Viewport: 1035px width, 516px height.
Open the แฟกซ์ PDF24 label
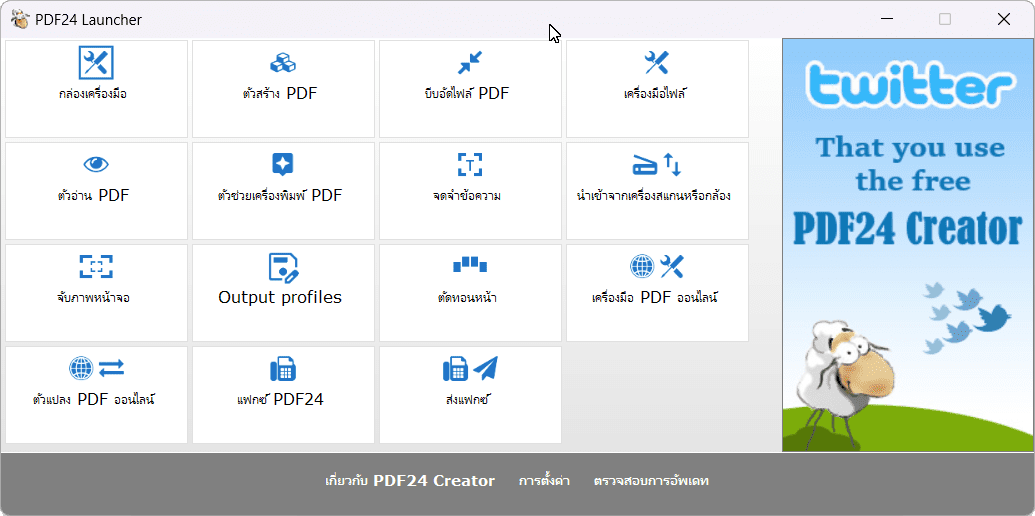(x=280, y=399)
